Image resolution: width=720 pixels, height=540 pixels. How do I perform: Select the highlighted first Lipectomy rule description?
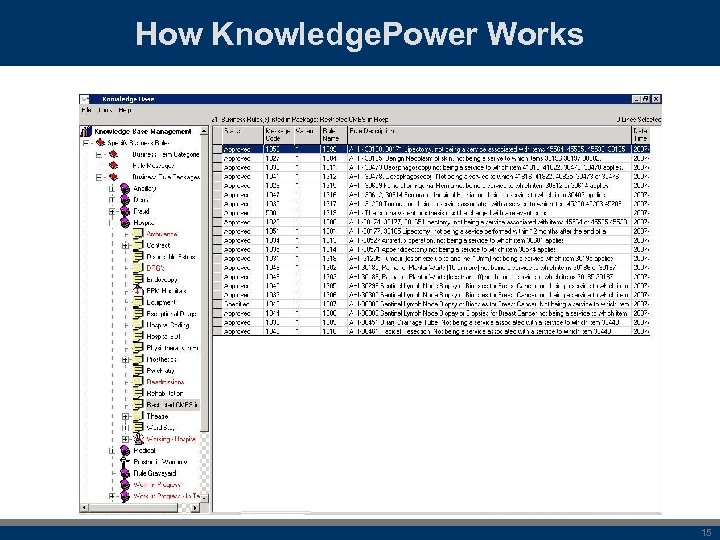pos(489,149)
